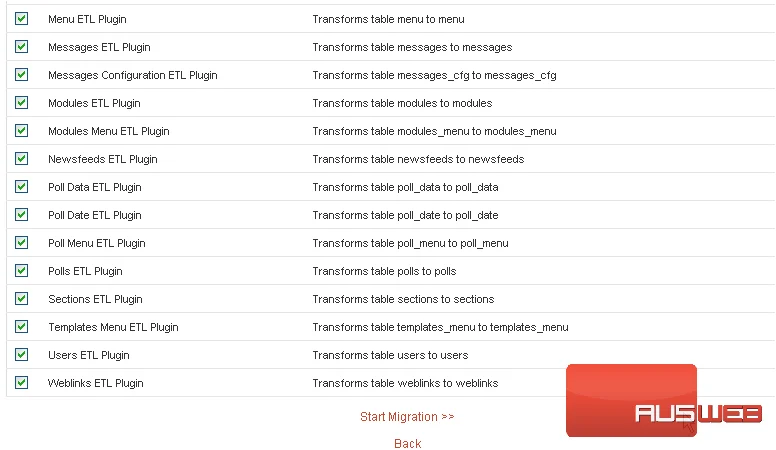Click the Sections ETL Plugin description text
The width and height of the screenshot is (776, 450).
403,299
